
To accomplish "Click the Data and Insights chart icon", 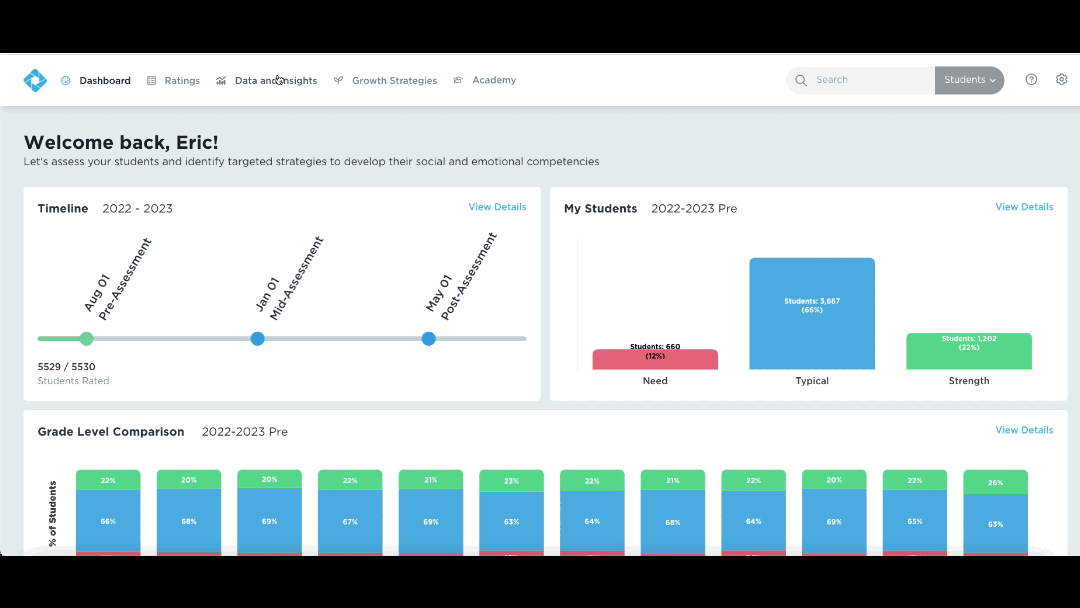I will point(221,81).
